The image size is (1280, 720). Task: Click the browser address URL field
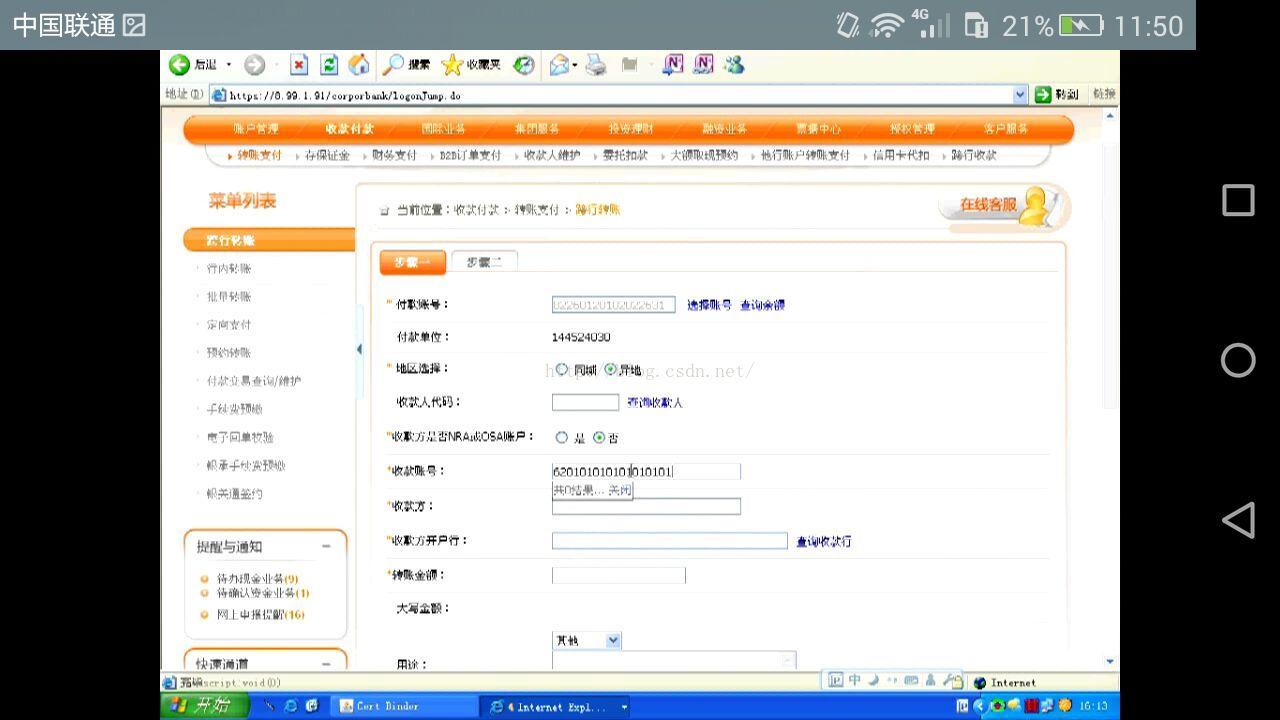tap(610, 95)
